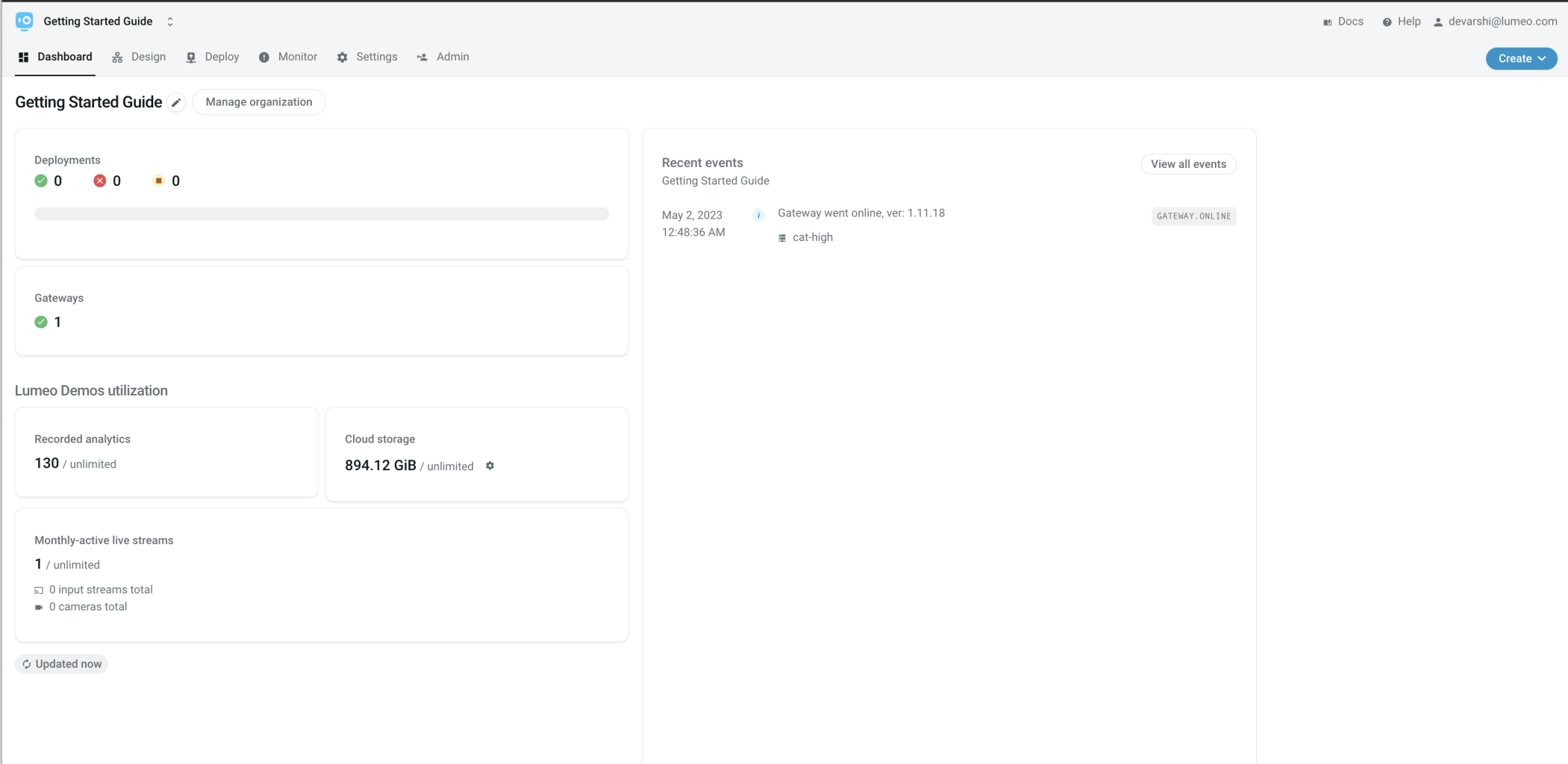Switch to the Deploy tab
Screen dimensions: 1568x764
(x=213, y=57)
